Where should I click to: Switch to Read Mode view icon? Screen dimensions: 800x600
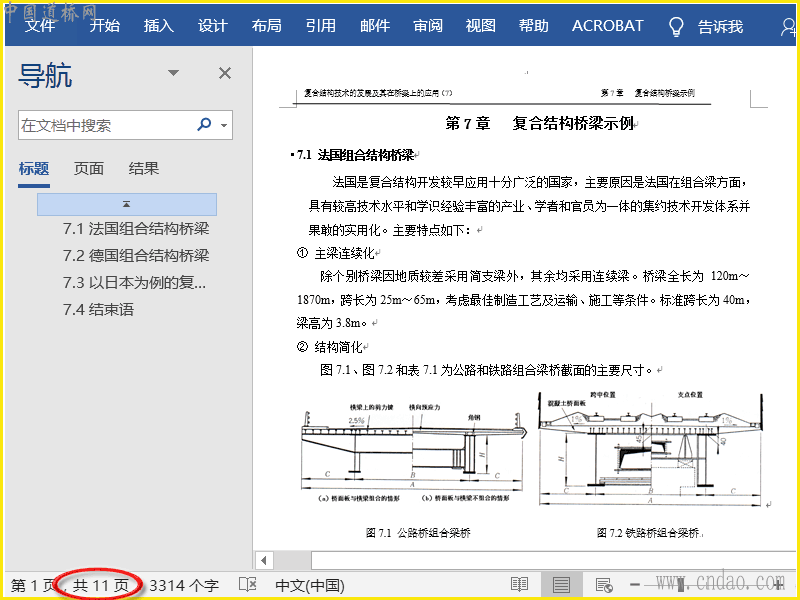pos(519,585)
